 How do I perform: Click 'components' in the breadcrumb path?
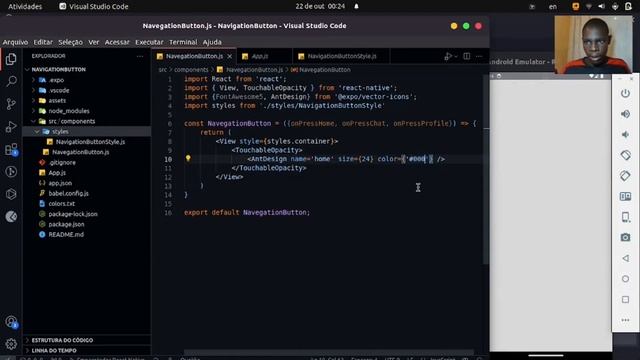(191, 70)
